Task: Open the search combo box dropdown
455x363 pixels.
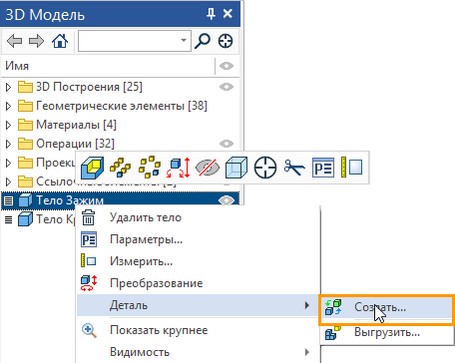Action: tap(183, 41)
